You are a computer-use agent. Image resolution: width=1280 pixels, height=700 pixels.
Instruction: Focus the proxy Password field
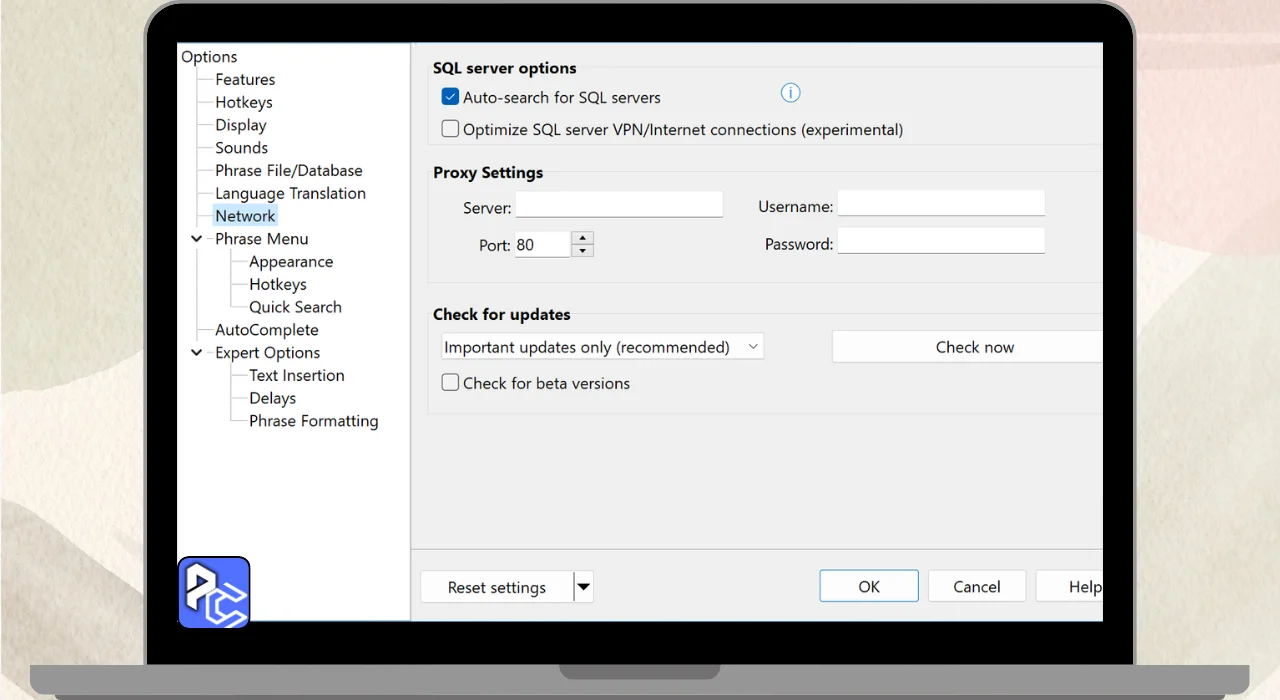pyautogui.click(x=940, y=241)
